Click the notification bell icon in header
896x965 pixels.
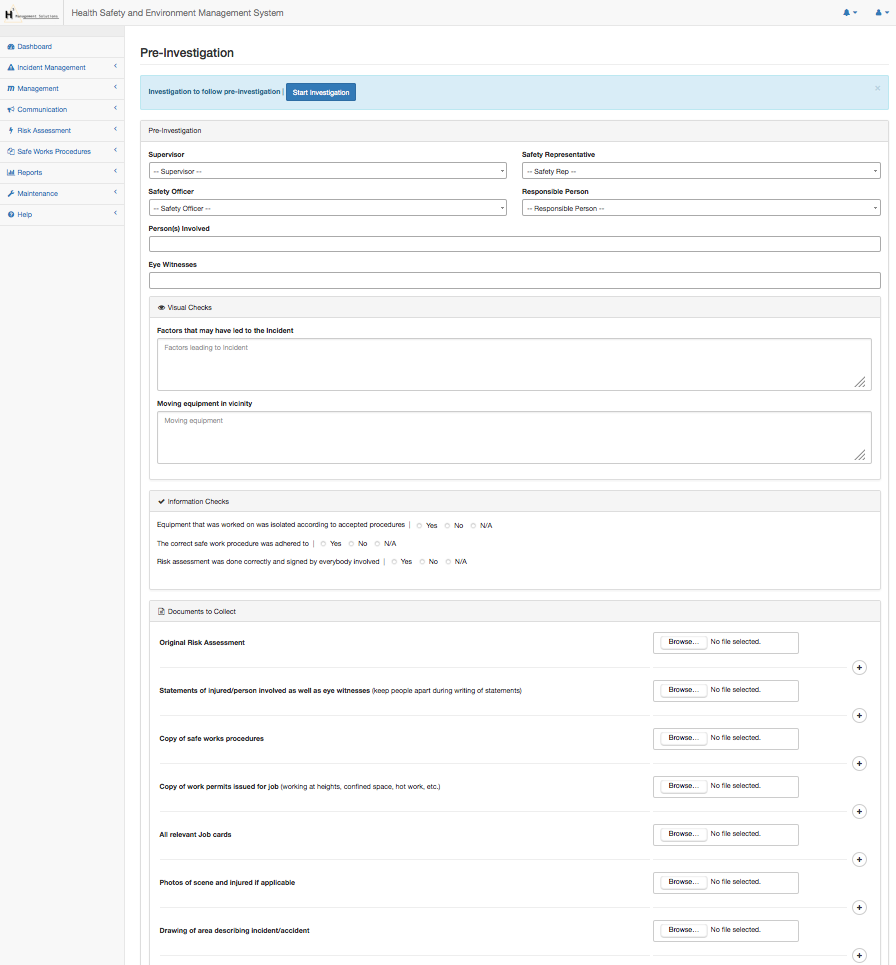pos(848,13)
